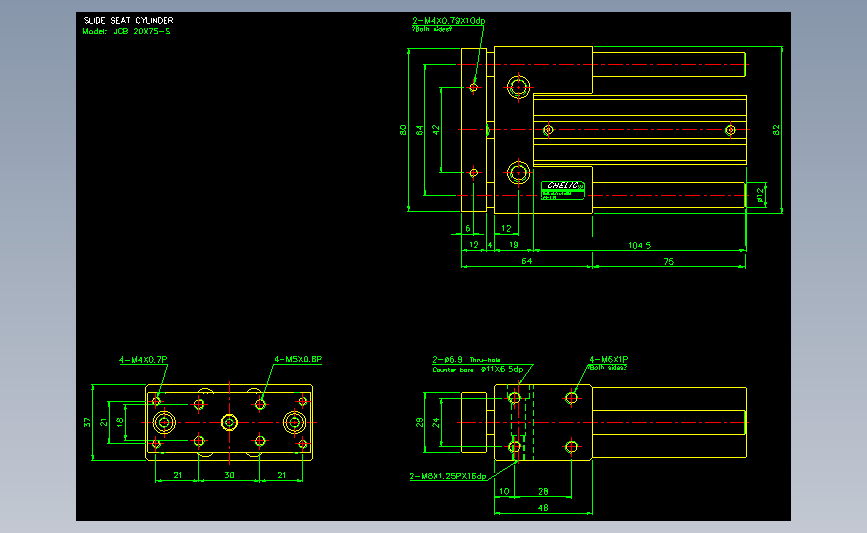Click the "82" height dimension
This screenshot has width=867, height=533.
point(776,130)
